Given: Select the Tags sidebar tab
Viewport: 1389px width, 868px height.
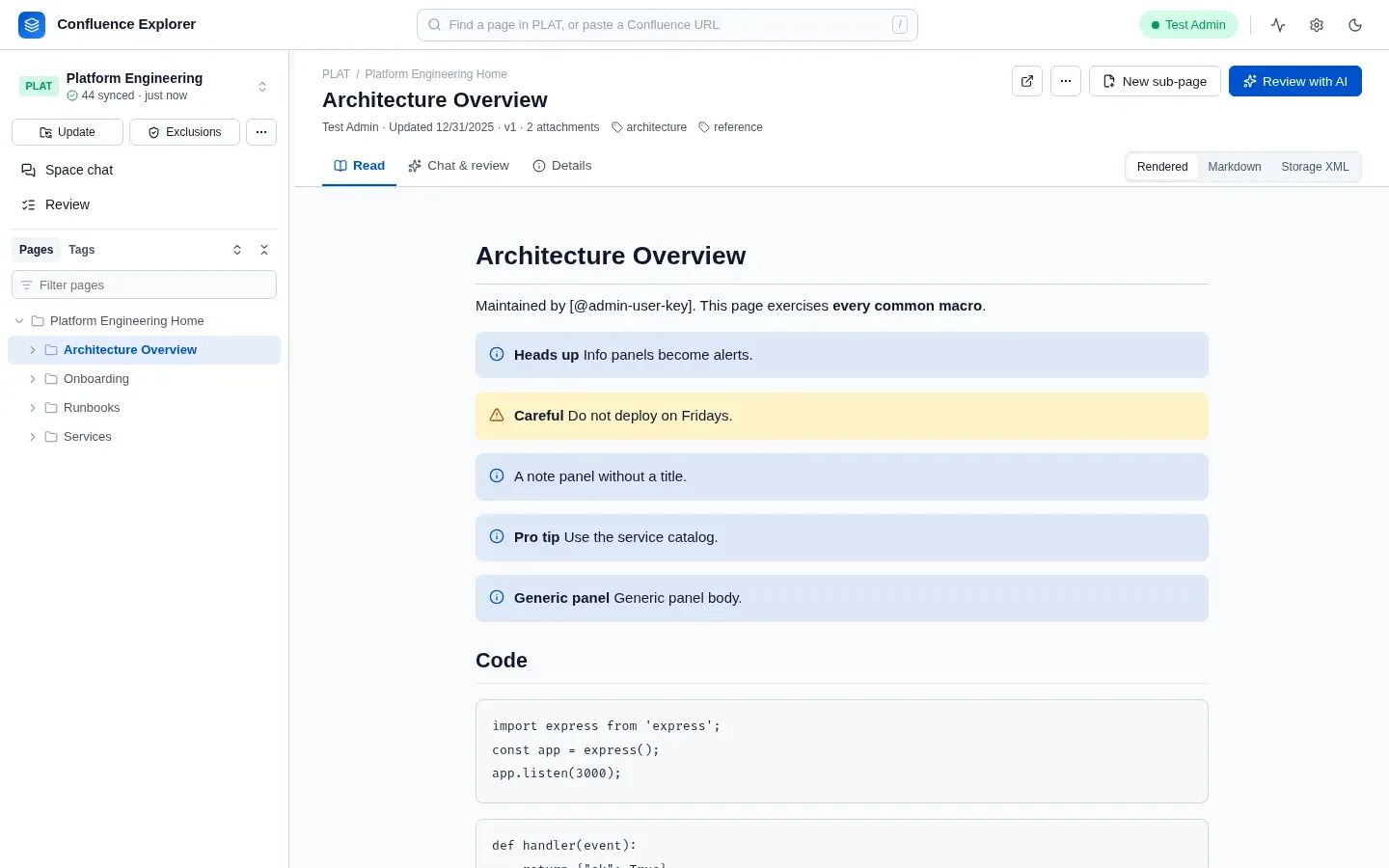Looking at the screenshot, I should [82, 250].
